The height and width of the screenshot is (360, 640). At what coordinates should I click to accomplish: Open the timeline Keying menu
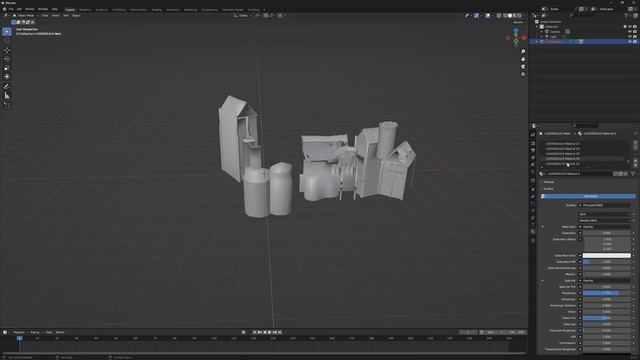[35, 332]
